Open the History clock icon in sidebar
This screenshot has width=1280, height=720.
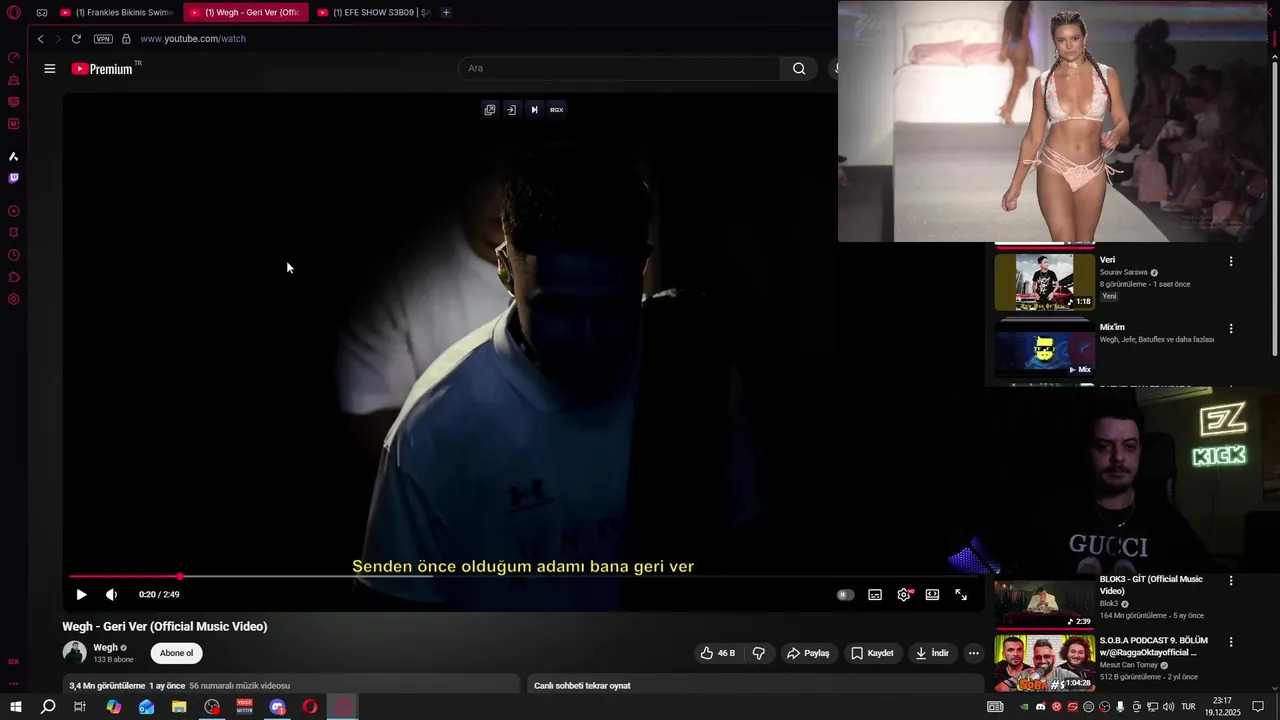[14, 255]
